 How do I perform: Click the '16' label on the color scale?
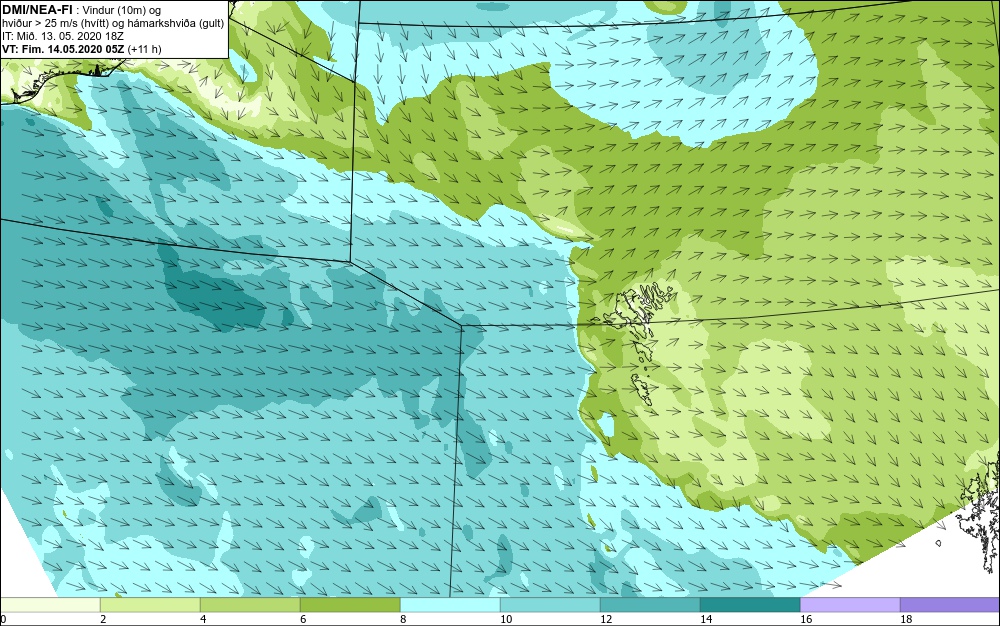806,619
